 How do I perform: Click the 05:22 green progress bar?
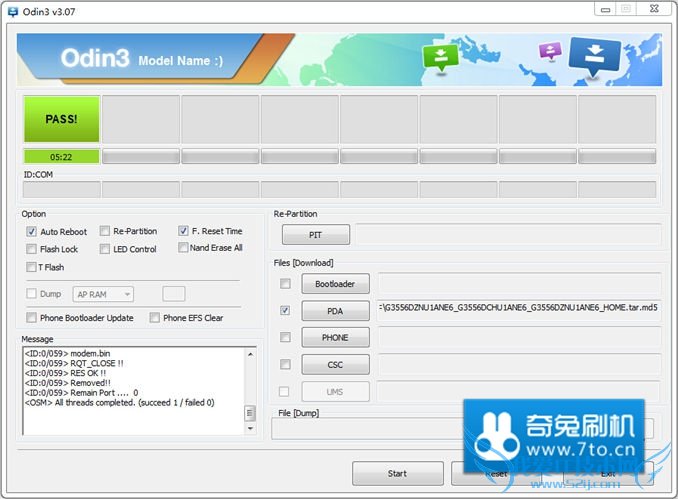(x=61, y=157)
